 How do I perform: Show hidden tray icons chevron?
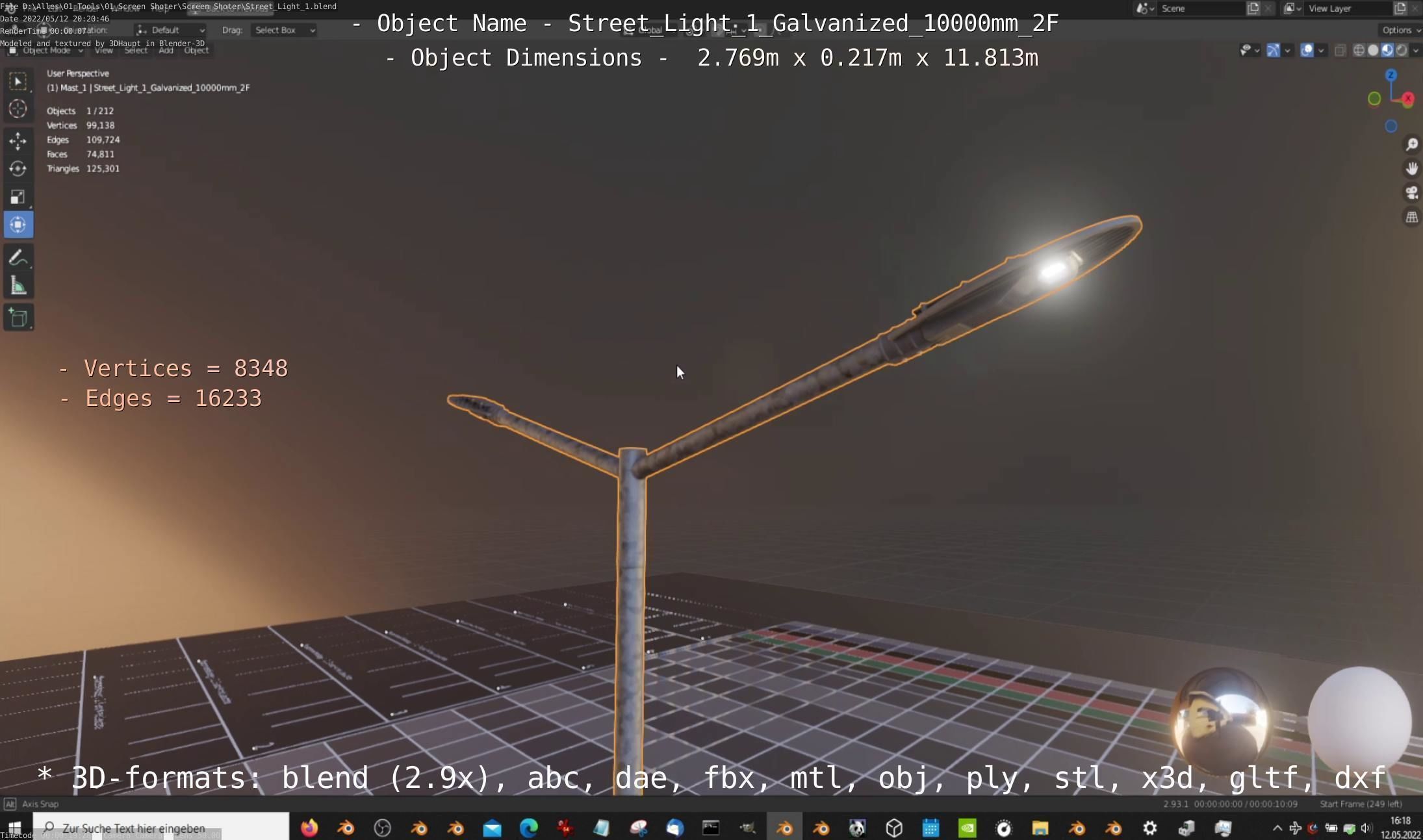tap(1277, 828)
